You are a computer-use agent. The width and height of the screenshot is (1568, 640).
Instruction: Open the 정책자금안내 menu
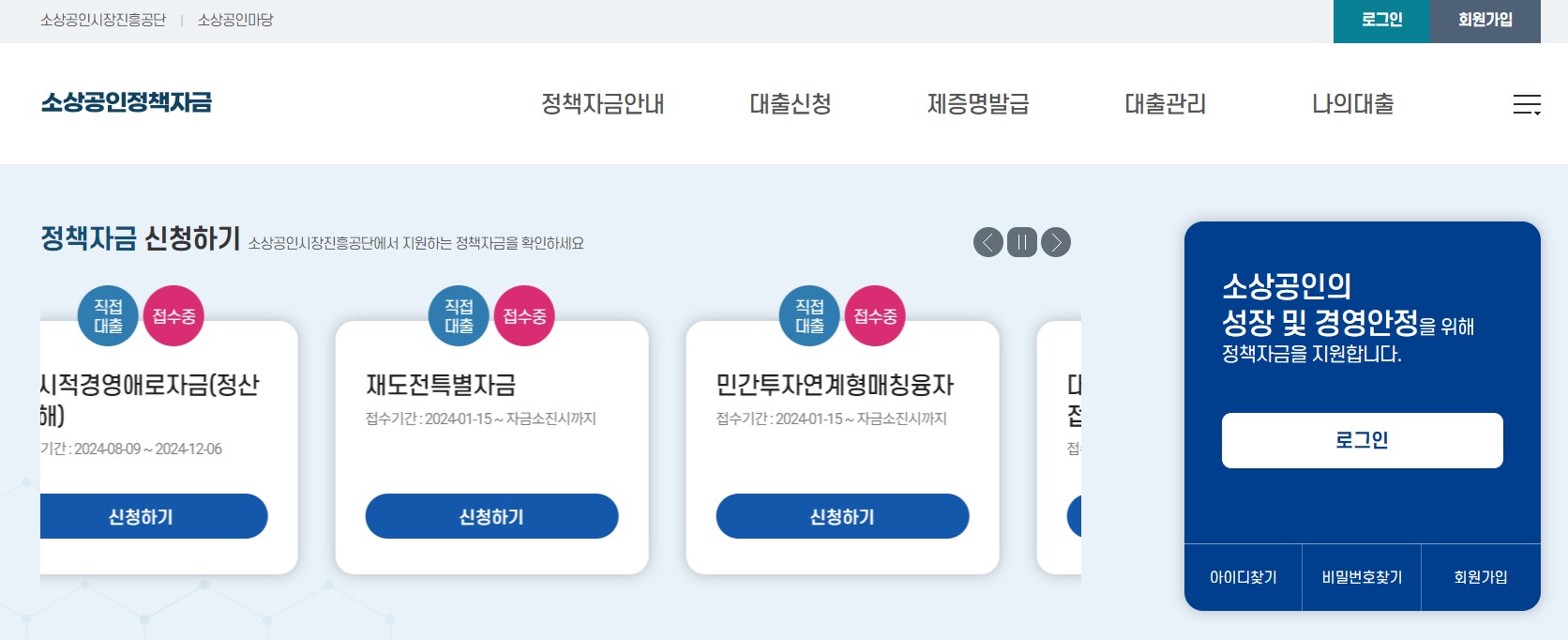[x=603, y=104]
